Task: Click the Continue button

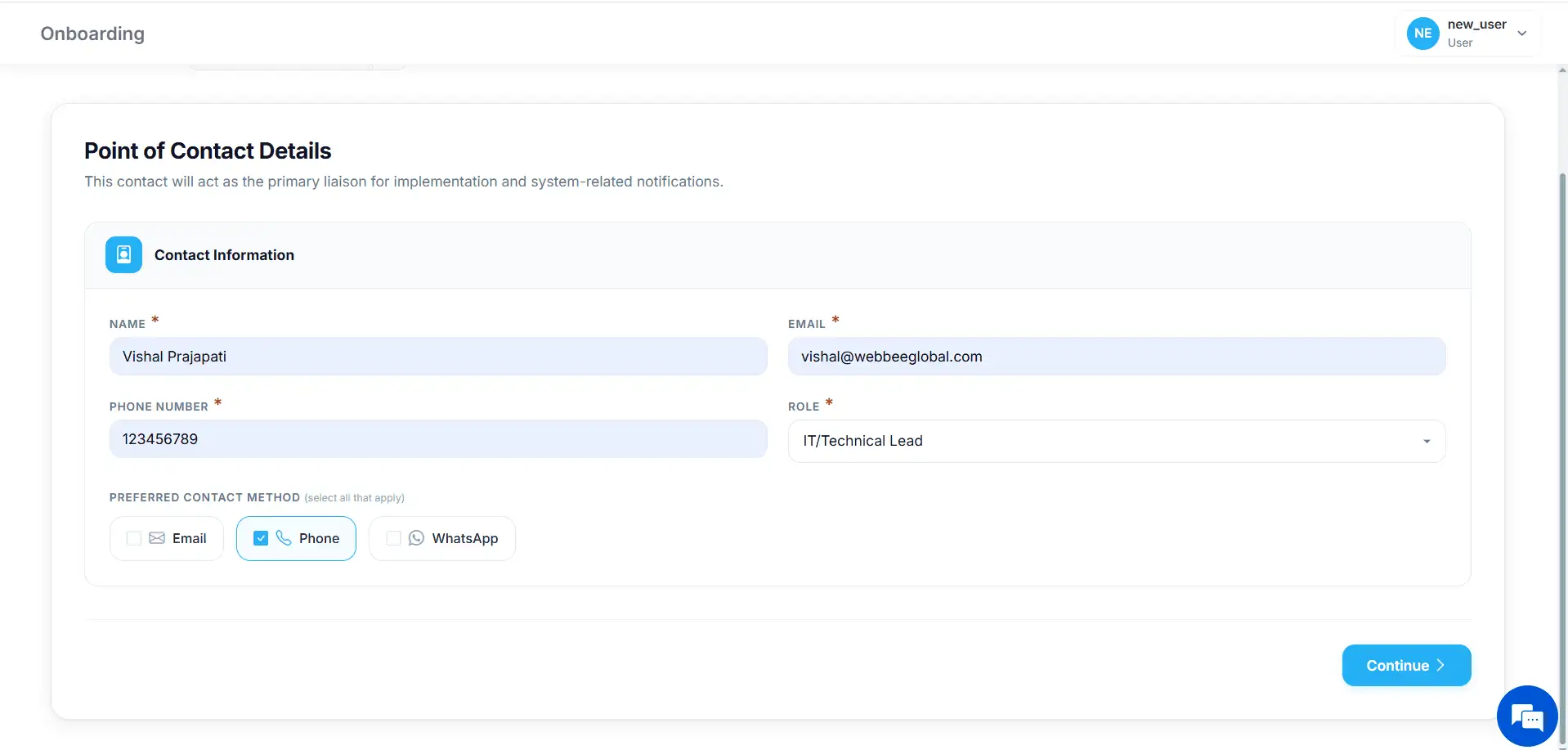Action: [x=1406, y=666]
